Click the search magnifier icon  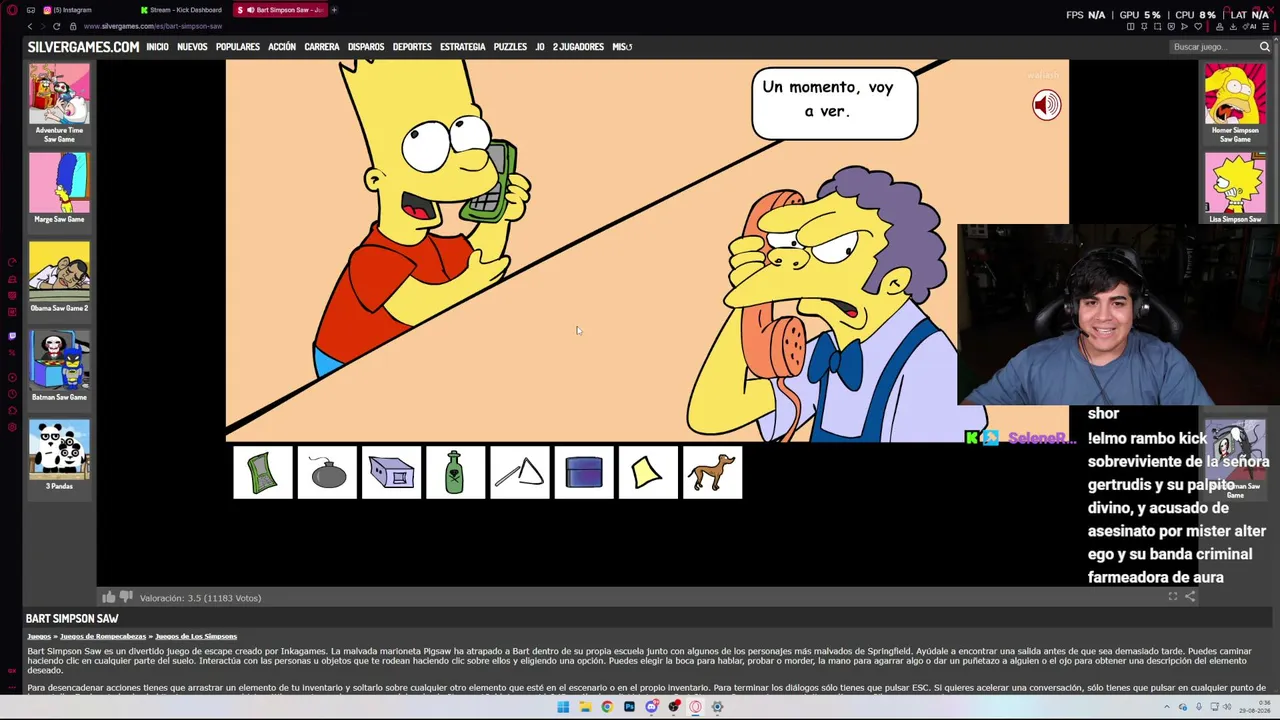(1264, 47)
